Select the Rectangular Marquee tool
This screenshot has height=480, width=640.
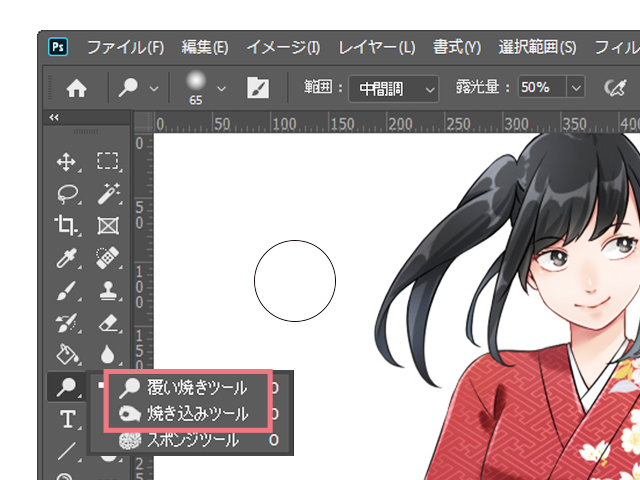point(108,162)
